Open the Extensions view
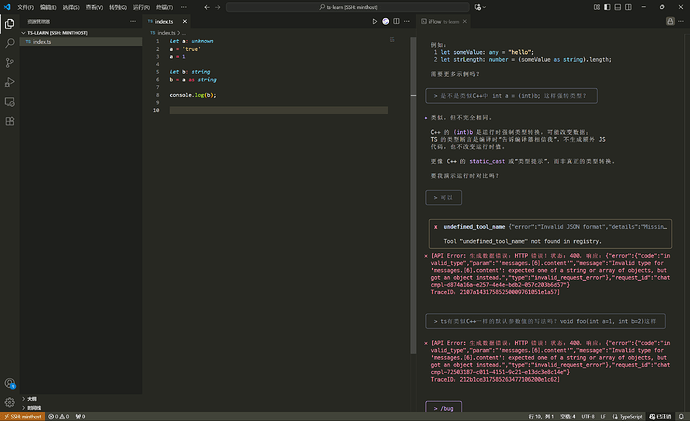690x421 pixels. pyautogui.click(x=10, y=120)
